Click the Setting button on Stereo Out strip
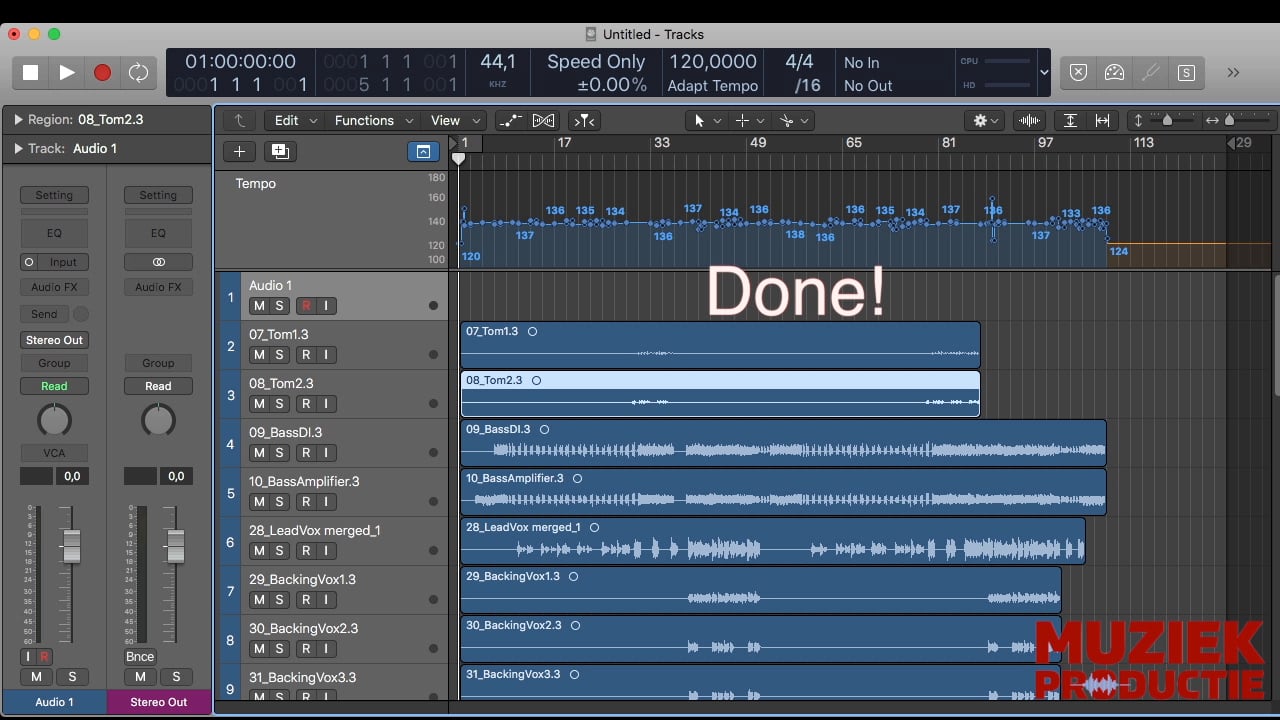This screenshot has height=720, width=1280. pyautogui.click(x=158, y=195)
